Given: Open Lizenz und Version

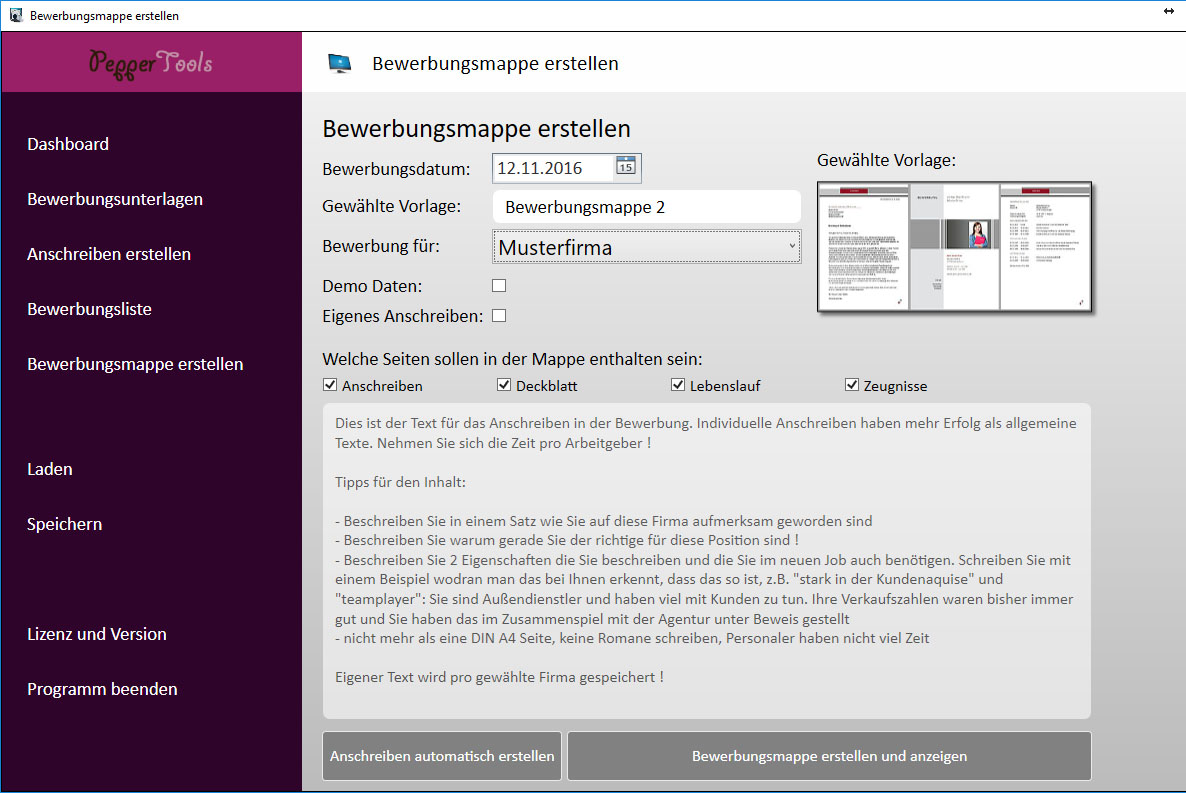Looking at the screenshot, I should click(x=97, y=634).
